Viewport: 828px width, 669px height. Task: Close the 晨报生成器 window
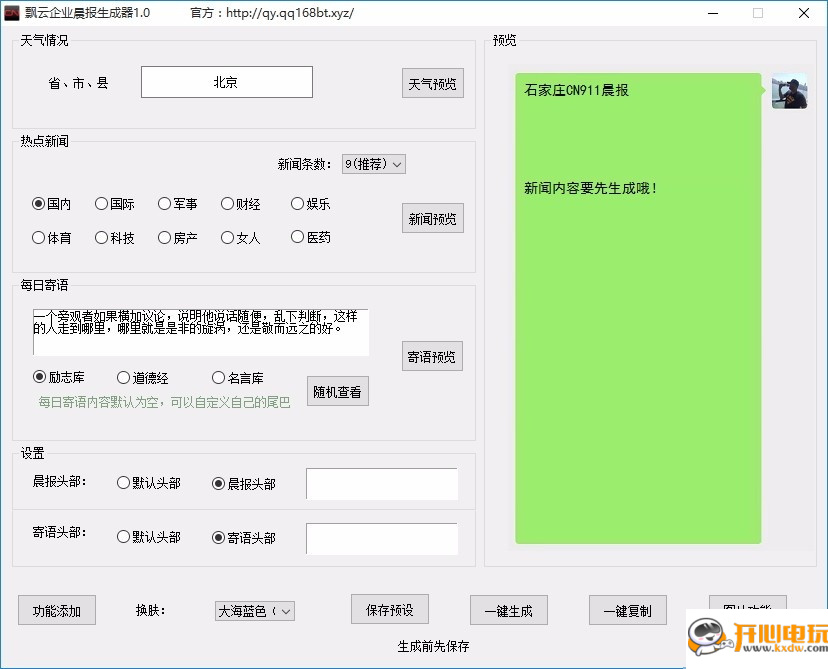(804, 13)
